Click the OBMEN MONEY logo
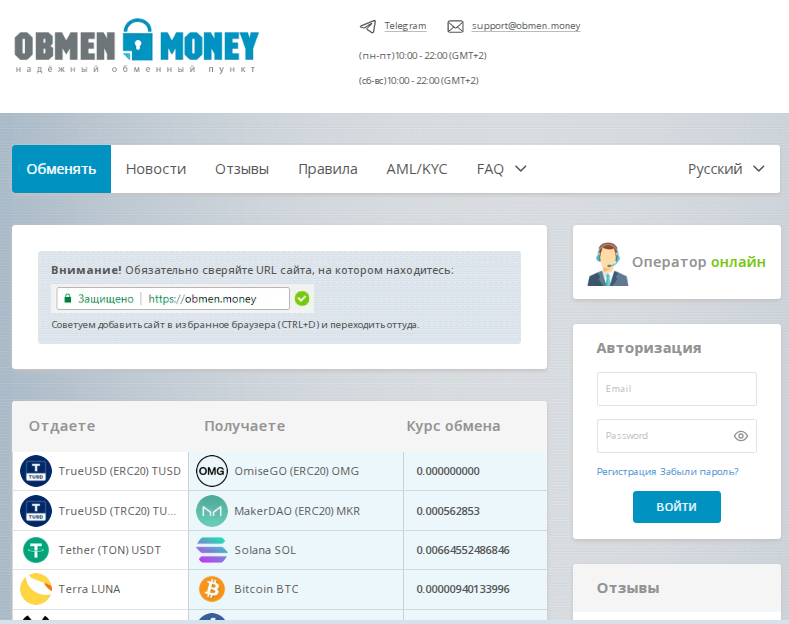789x624 pixels. click(136, 46)
